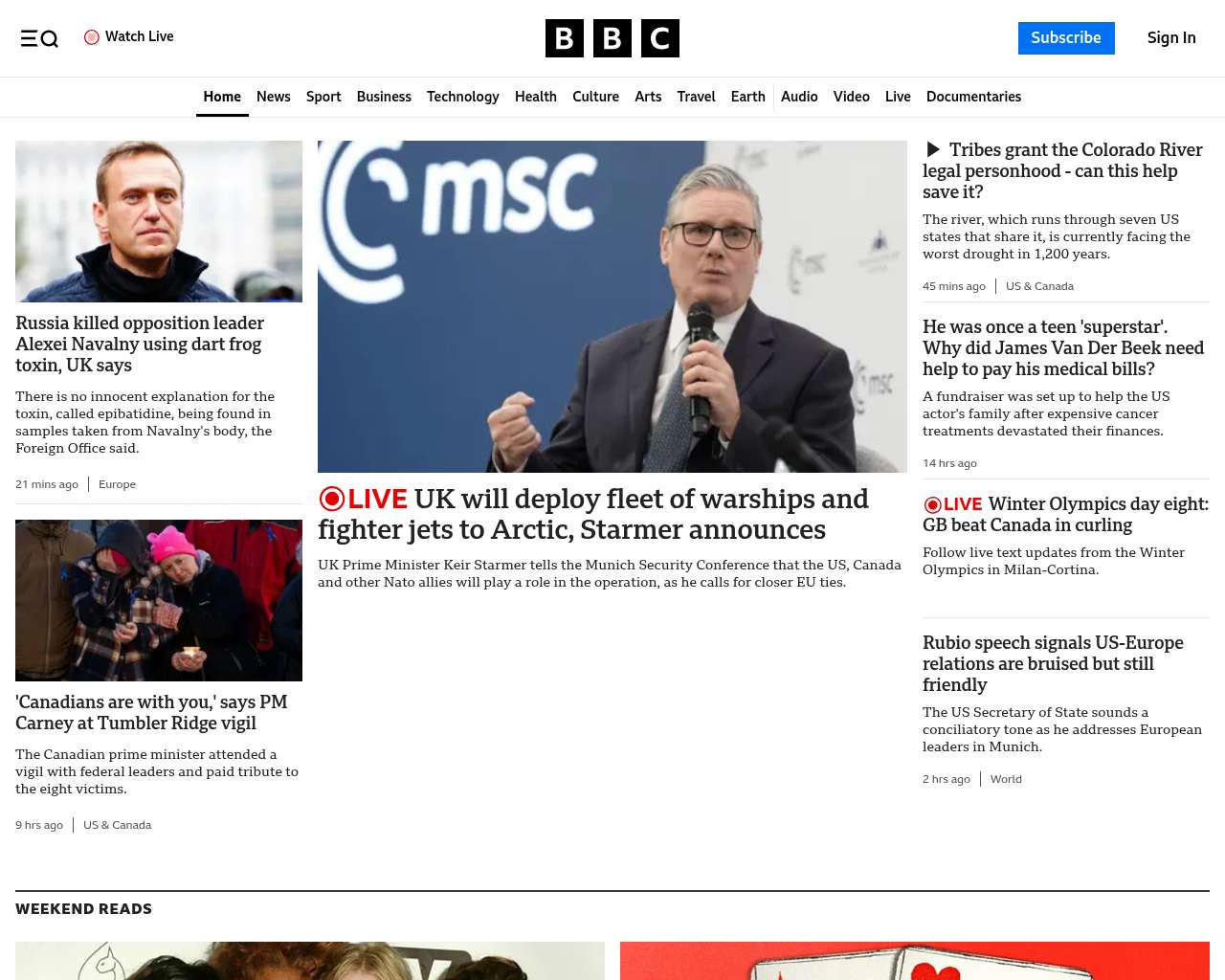Subscribe using the blue button

(x=1066, y=38)
